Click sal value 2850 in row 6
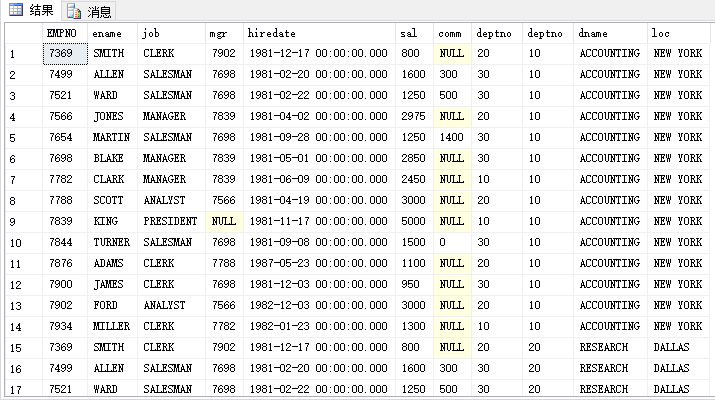This screenshot has width=715, height=400. click(x=414, y=159)
